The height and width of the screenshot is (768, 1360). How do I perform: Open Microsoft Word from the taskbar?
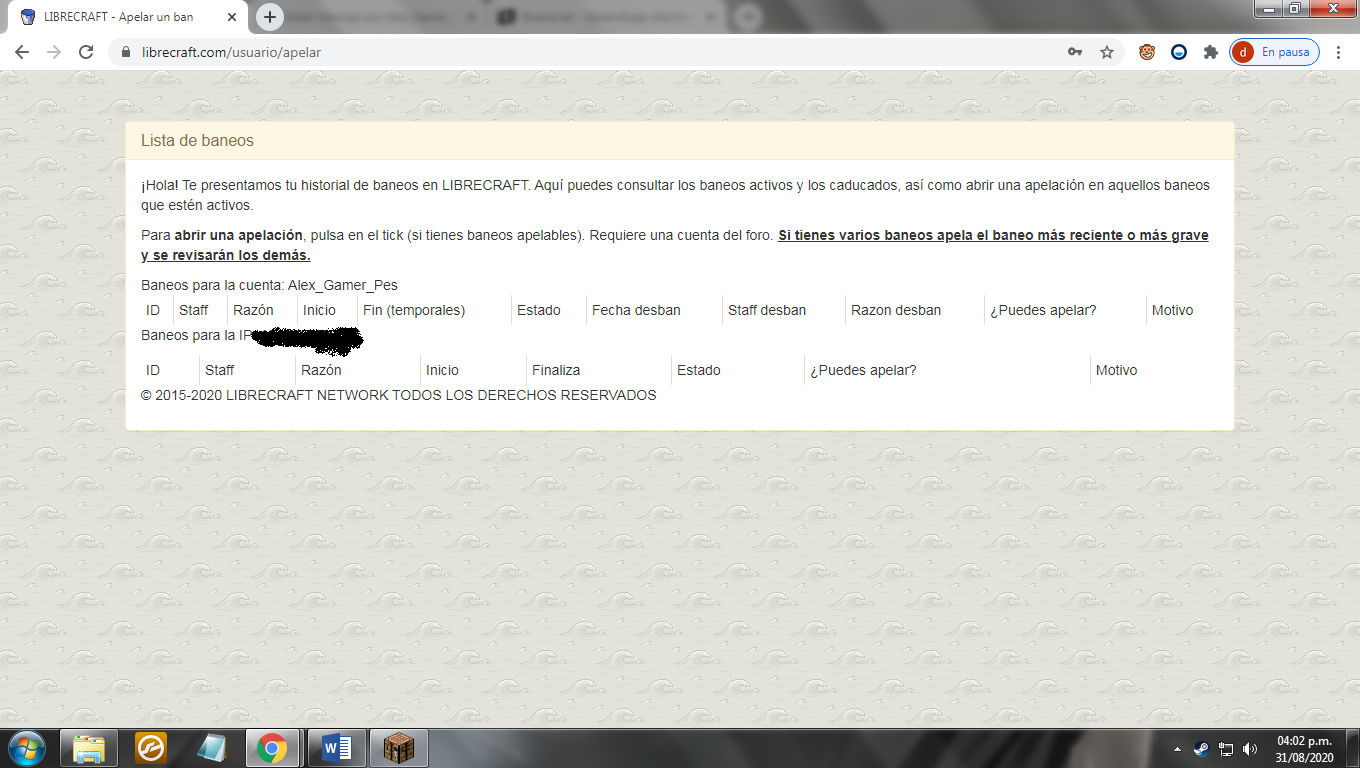337,748
